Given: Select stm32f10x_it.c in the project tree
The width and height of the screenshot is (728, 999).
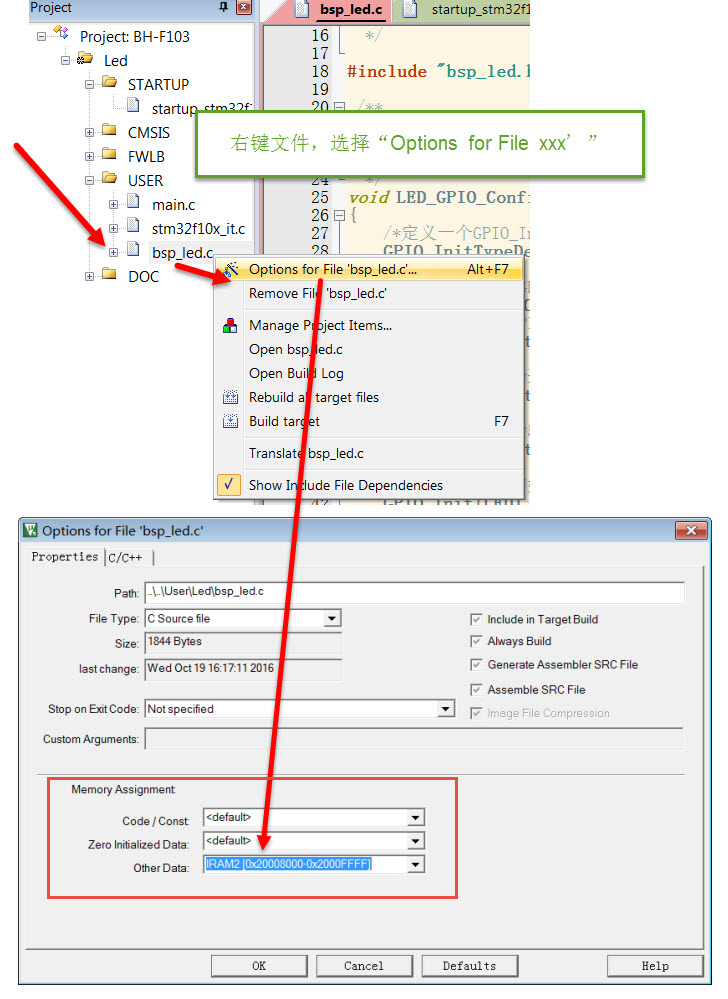Looking at the screenshot, I should pyautogui.click(x=198, y=229).
